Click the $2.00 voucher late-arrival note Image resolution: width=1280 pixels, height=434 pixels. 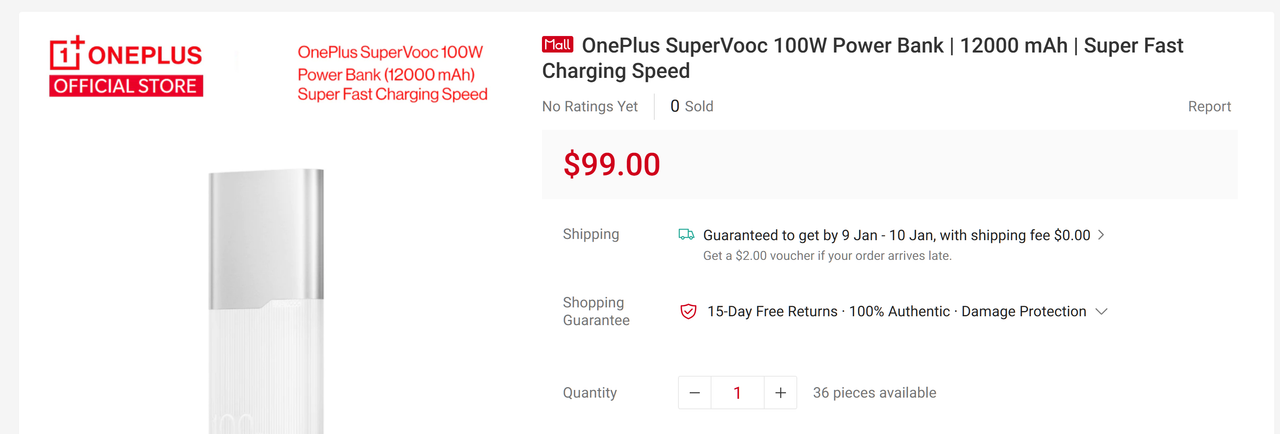[x=827, y=256]
